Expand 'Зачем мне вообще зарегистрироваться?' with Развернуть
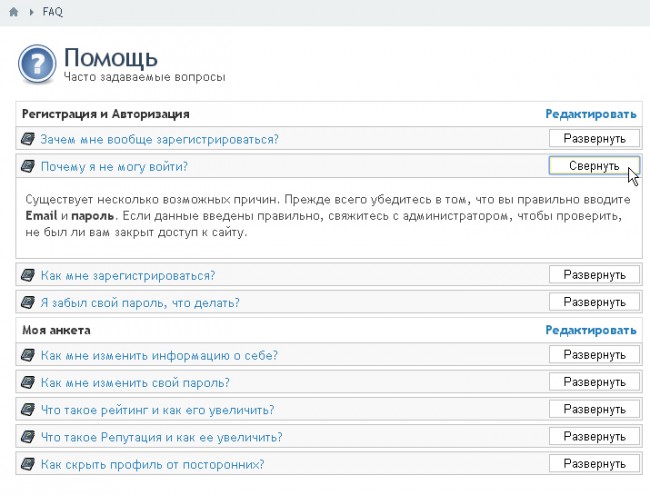This screenshot has width=650, height=495. coord(594,139)
